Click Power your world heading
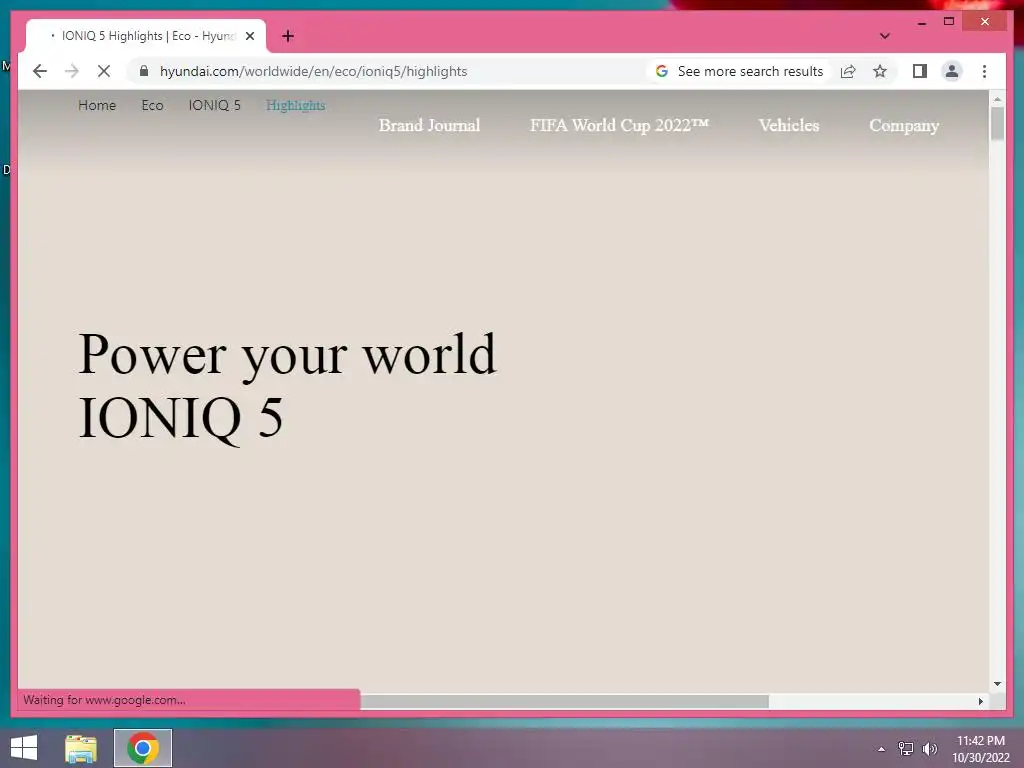Screen dimensions: 1024x768 287,355
